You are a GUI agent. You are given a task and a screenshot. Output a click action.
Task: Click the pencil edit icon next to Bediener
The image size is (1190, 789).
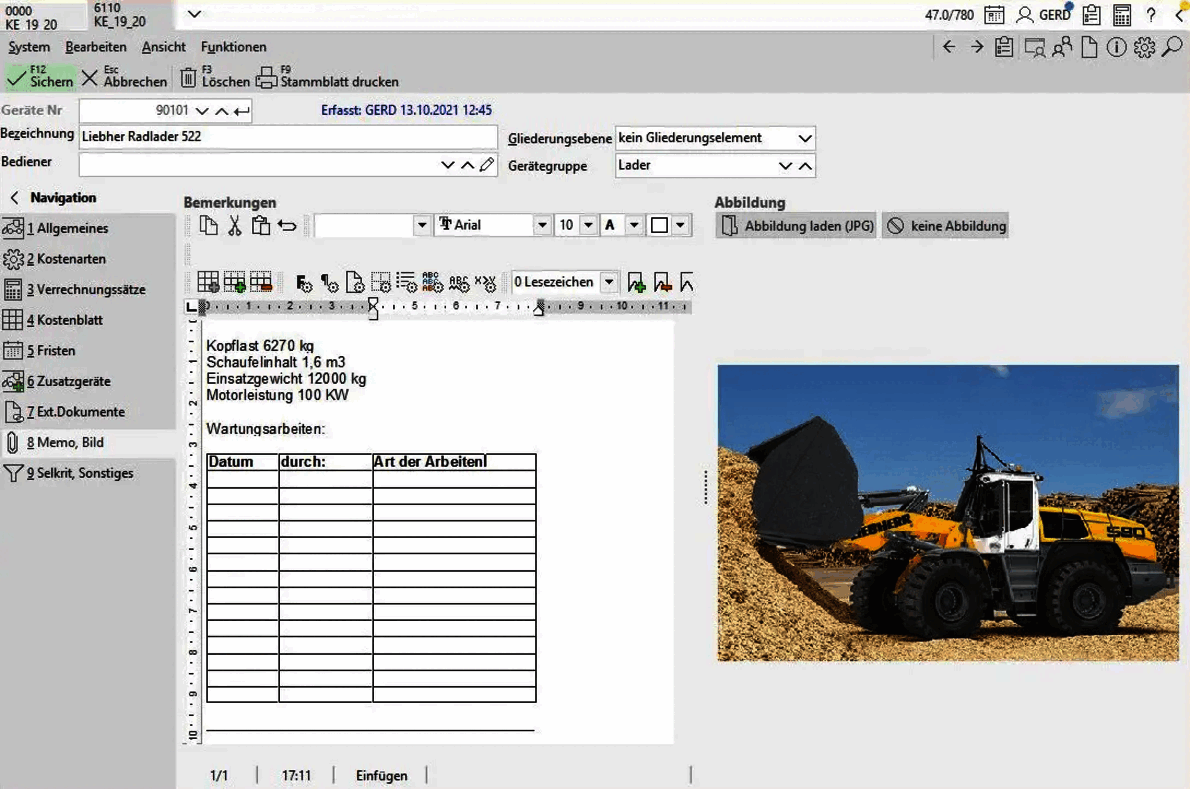click(x=487, y=165)
